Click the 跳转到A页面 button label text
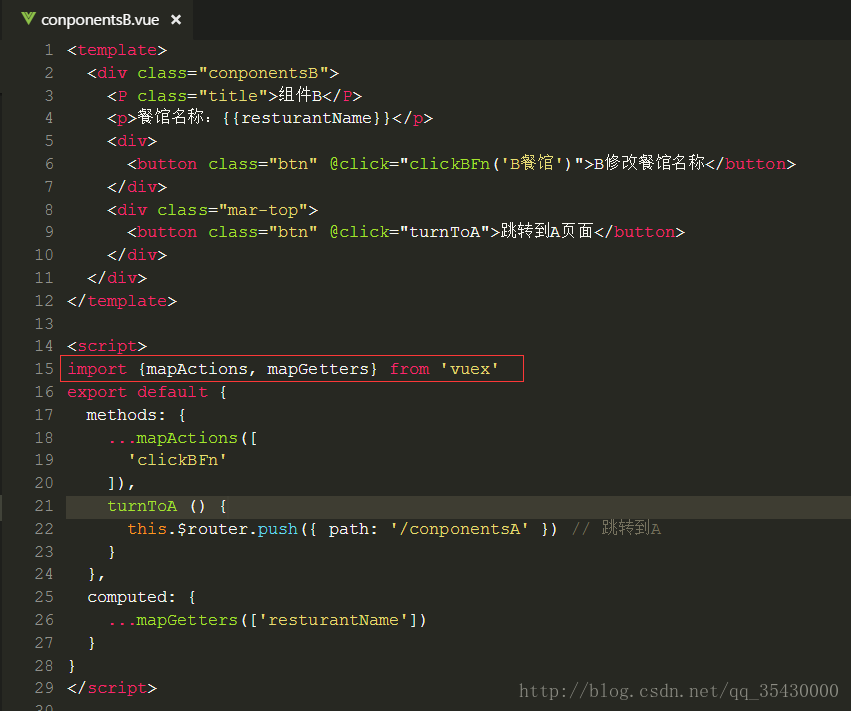 point(547,232)
